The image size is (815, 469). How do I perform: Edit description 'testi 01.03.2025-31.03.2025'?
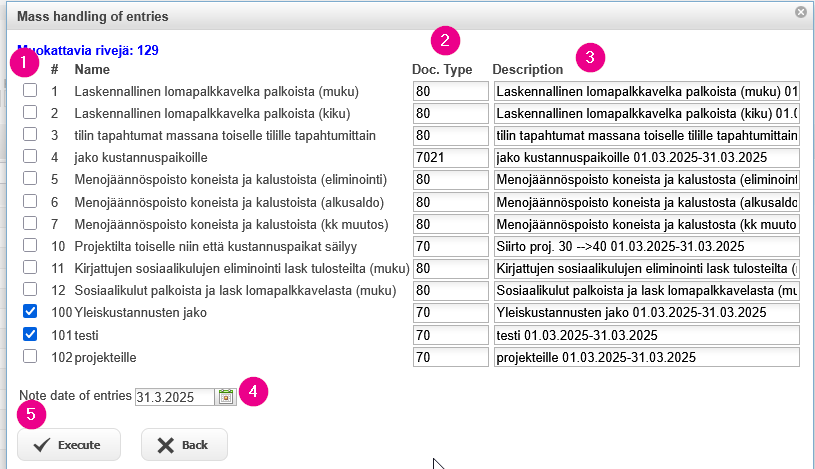pyautogui.click(x=647, y=335)
